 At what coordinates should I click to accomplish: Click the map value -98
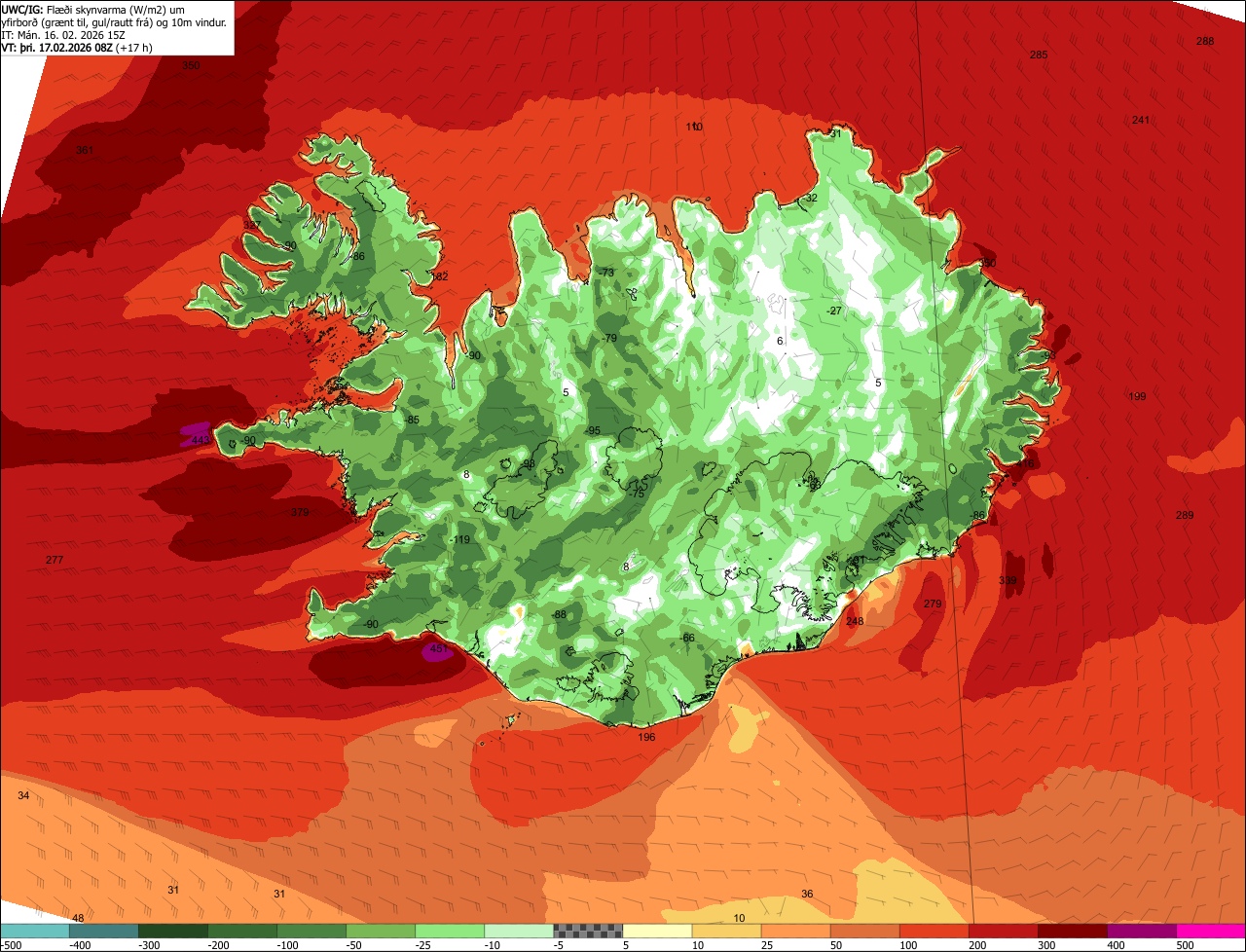[528, 463]
